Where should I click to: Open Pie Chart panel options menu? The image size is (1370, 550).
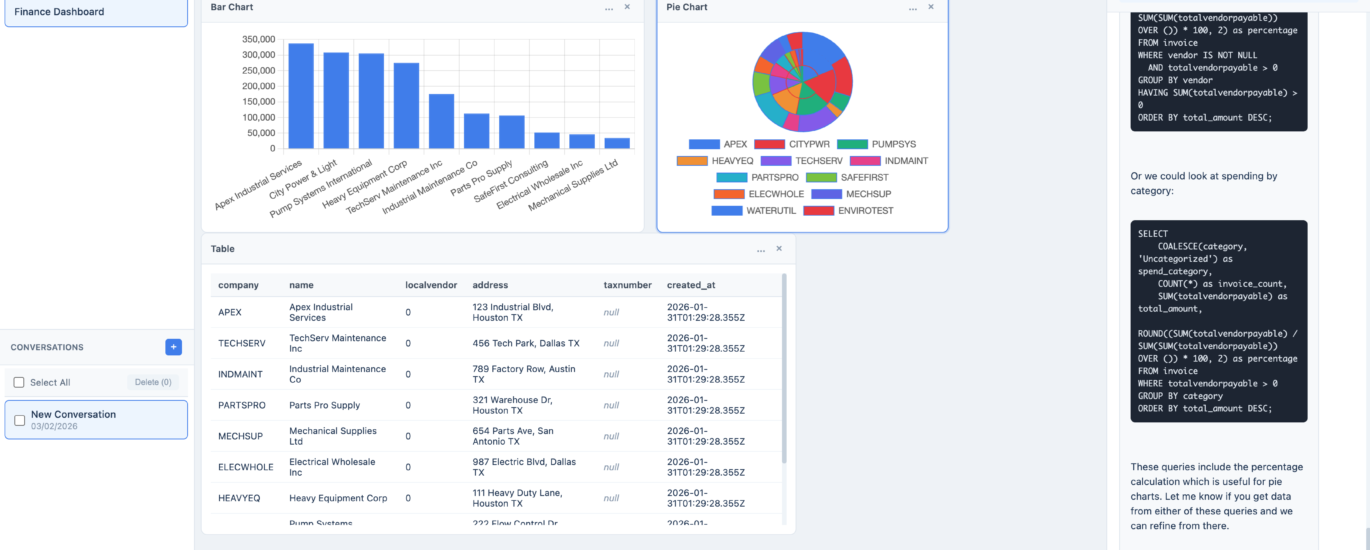913,8
